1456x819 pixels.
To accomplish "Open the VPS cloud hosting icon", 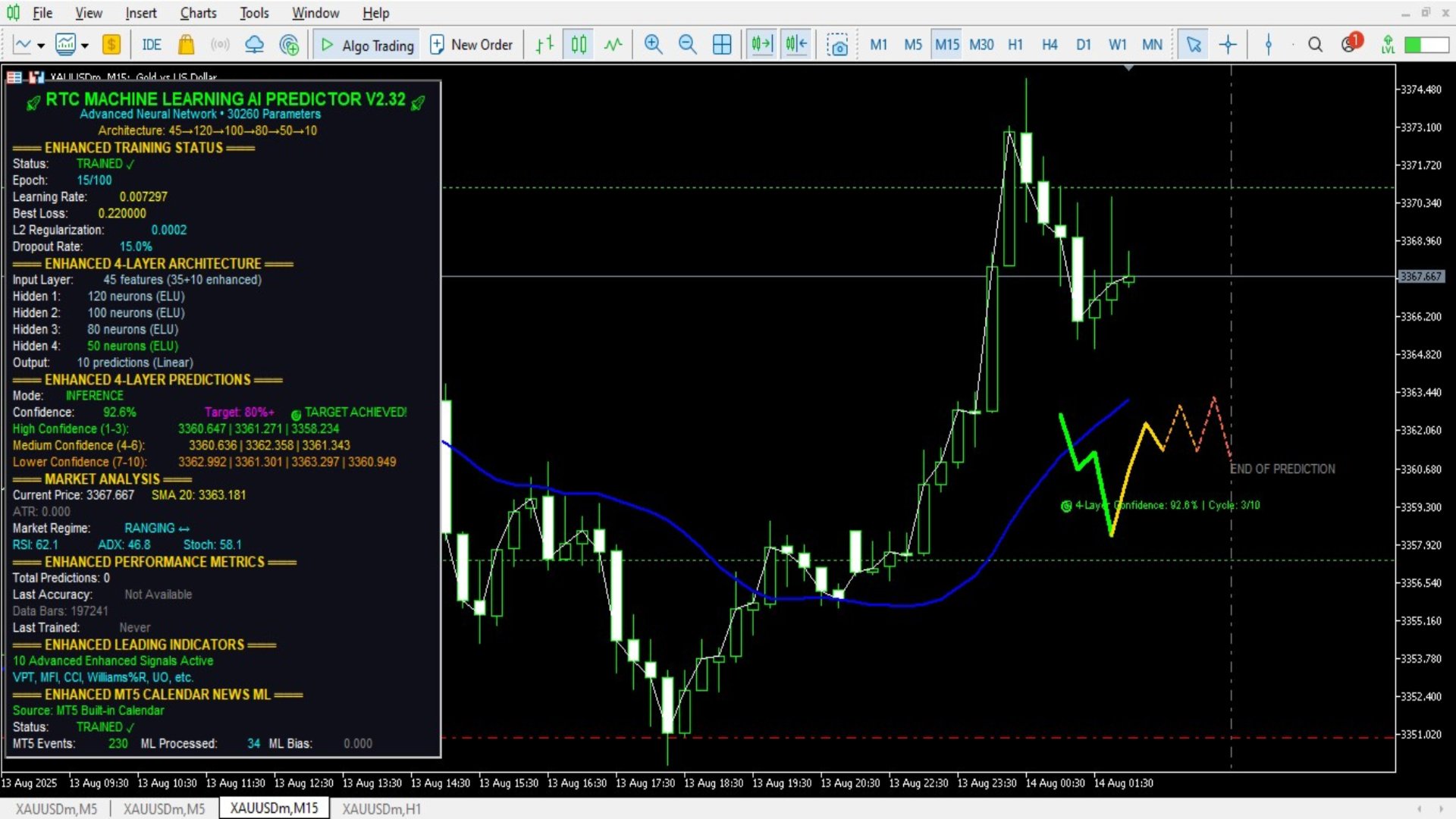I will coord(254,45).
